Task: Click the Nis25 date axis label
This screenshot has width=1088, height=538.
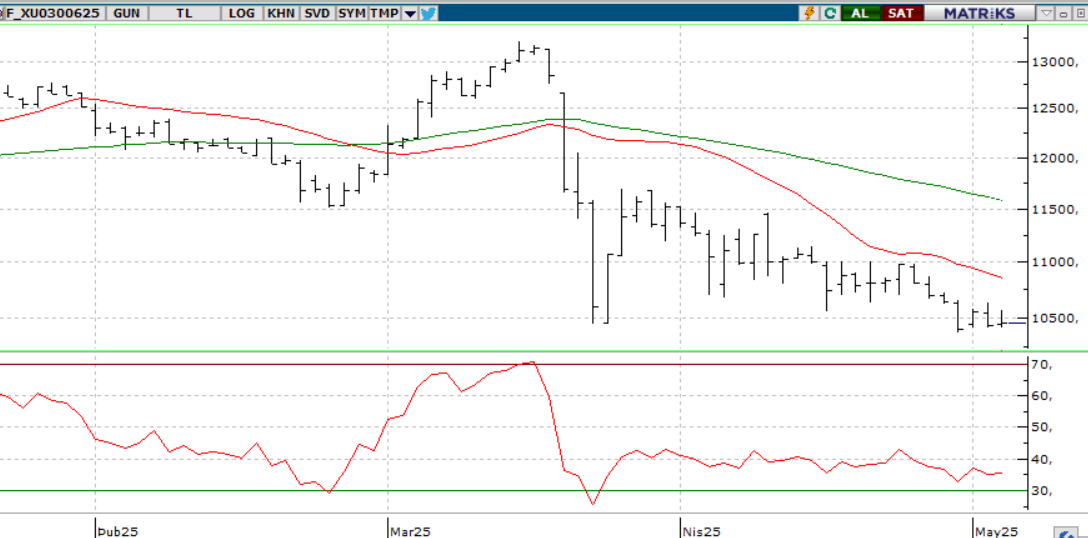Action: 702,532
